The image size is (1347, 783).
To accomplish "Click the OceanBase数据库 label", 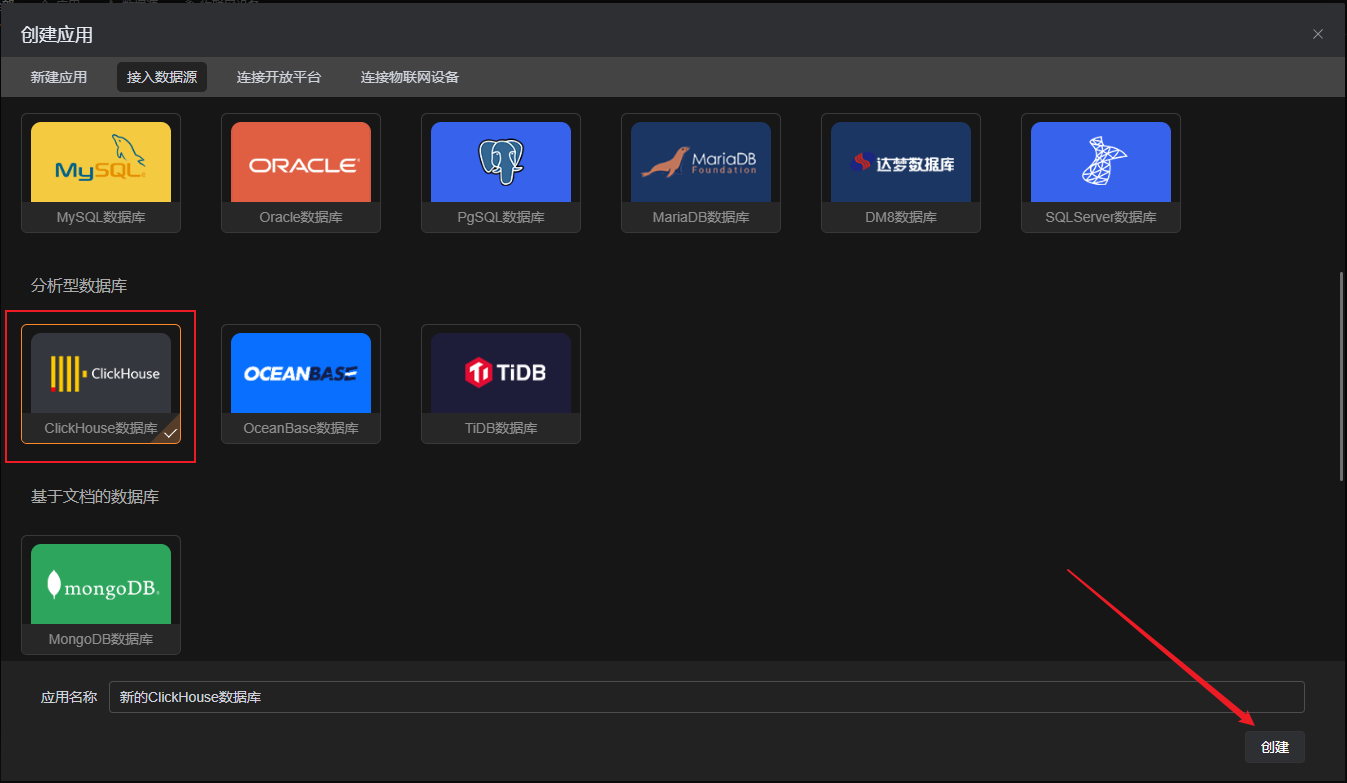I will (301, 428).
